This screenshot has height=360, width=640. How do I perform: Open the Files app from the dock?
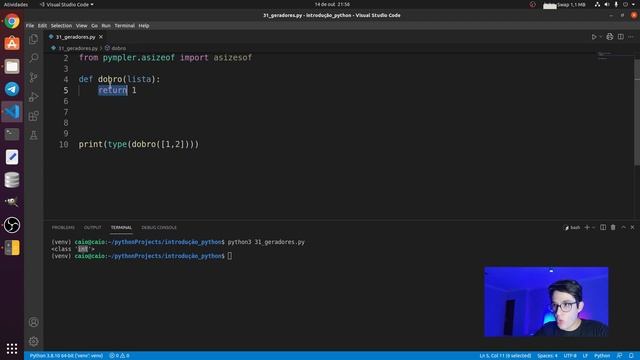click(12, 66)
